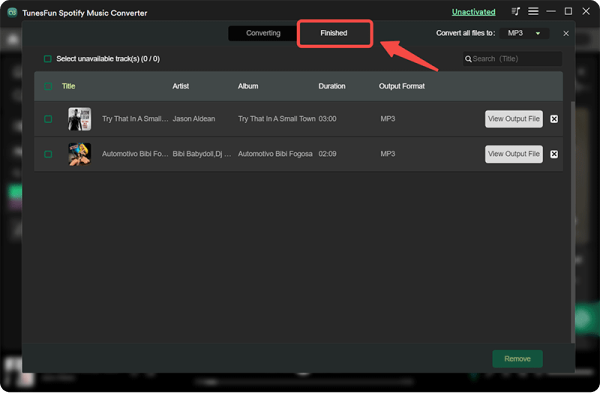The width and height of the screenshot is (600, 393).
Task: Click the Remove button
Action: pos(517,359)
